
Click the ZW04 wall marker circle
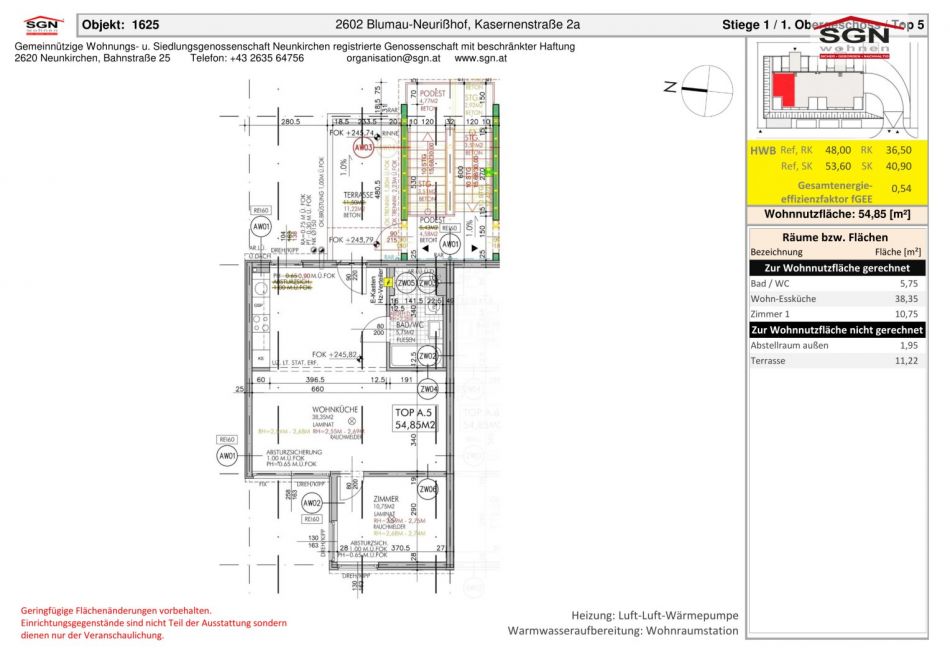coord(427,389)
